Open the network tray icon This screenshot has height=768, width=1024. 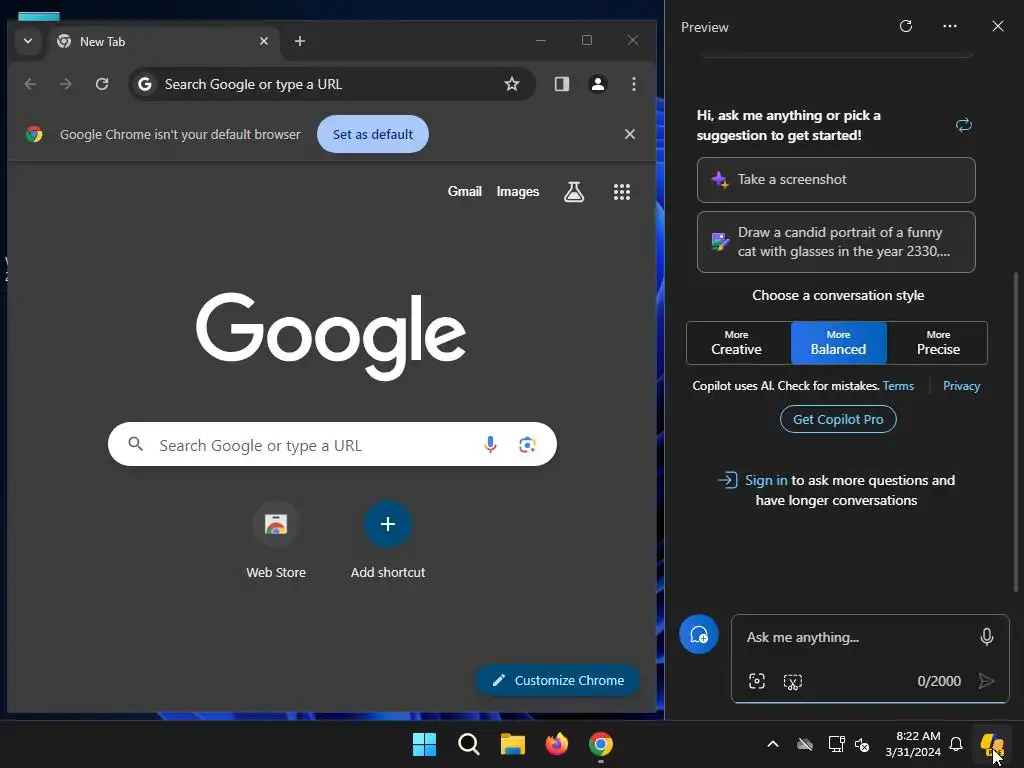tap(836, 744)
